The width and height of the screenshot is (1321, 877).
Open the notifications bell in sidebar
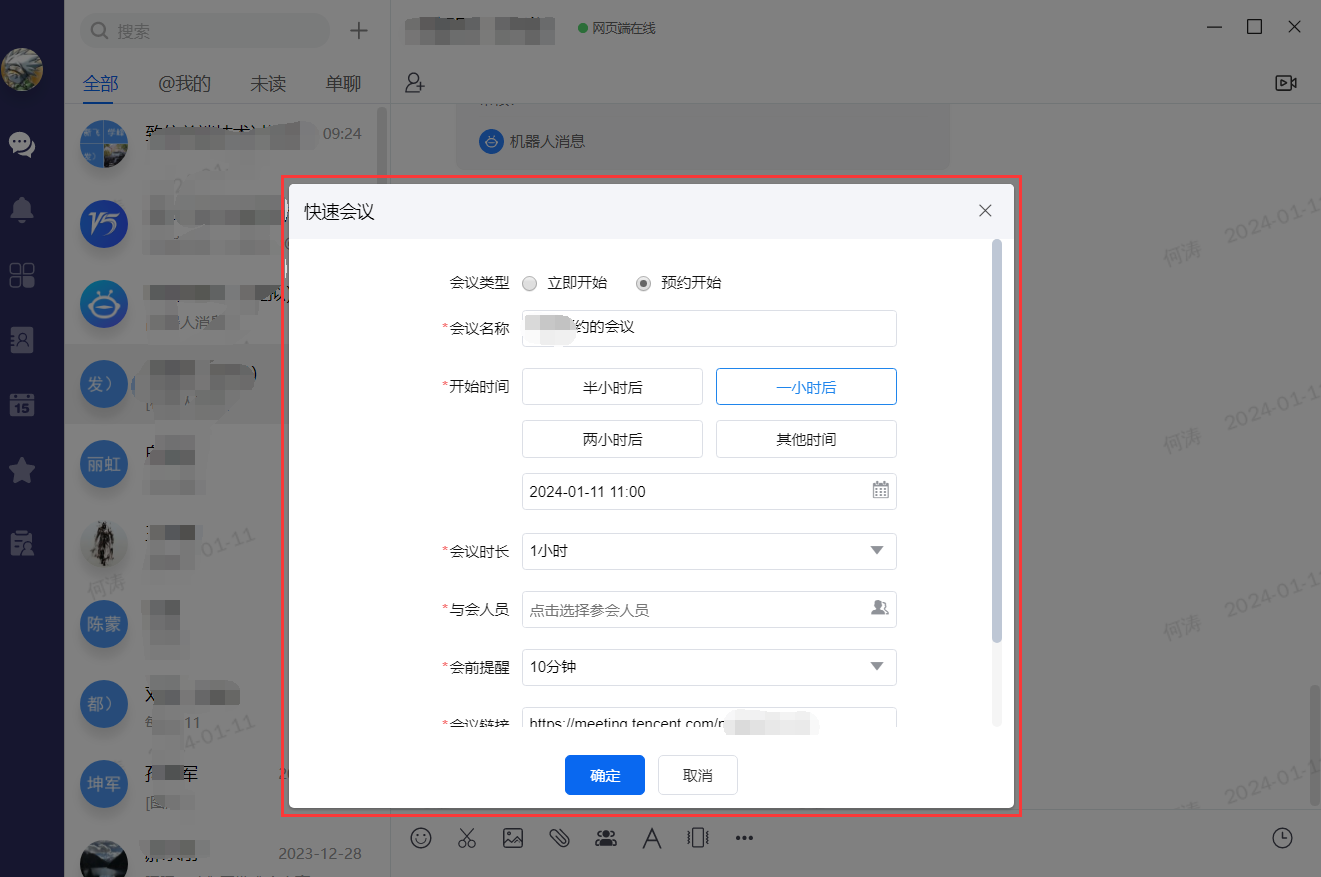coord(22,209)
